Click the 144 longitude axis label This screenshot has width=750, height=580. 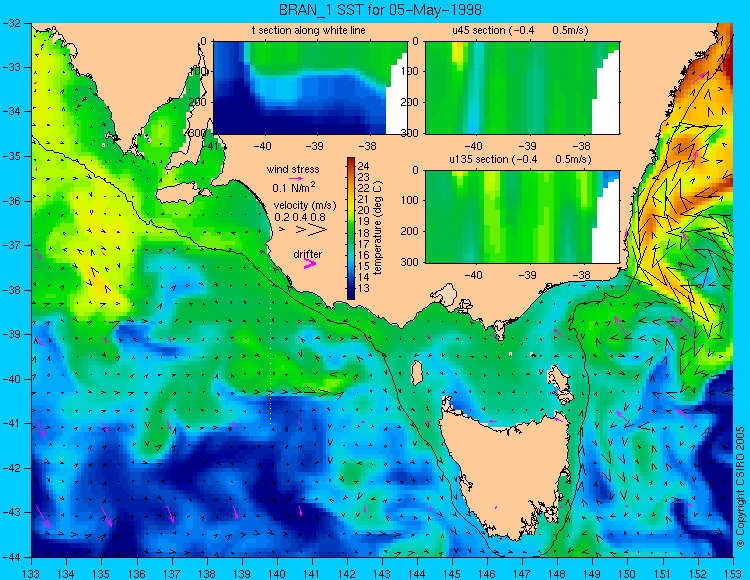pyautogui.click(x=417, y=574)
